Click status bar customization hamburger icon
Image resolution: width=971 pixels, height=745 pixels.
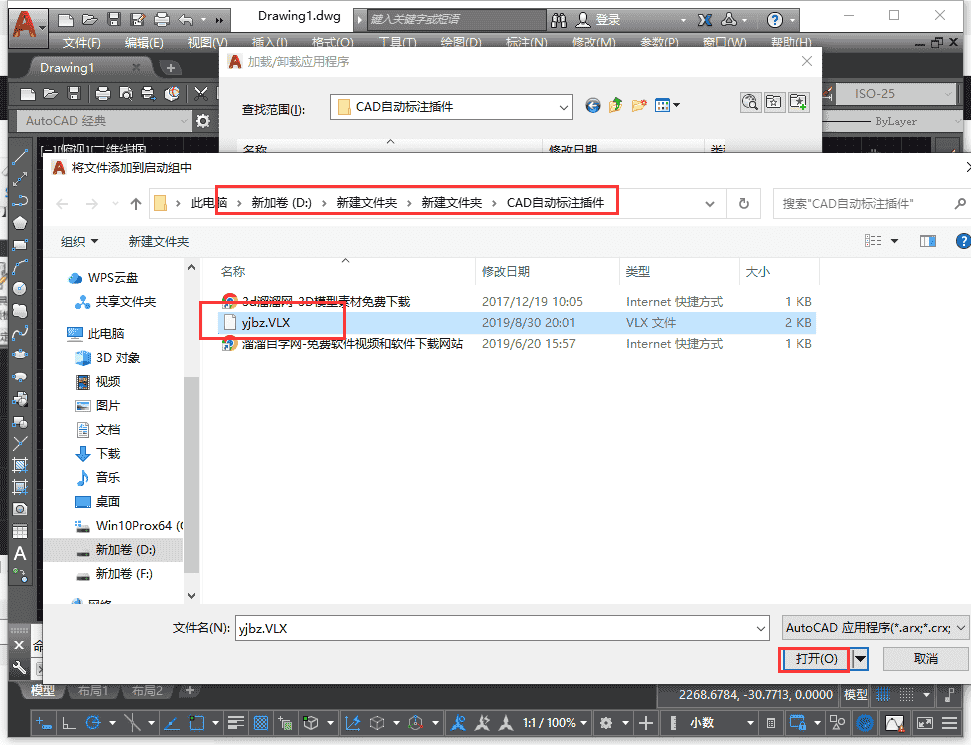[949, 723]
